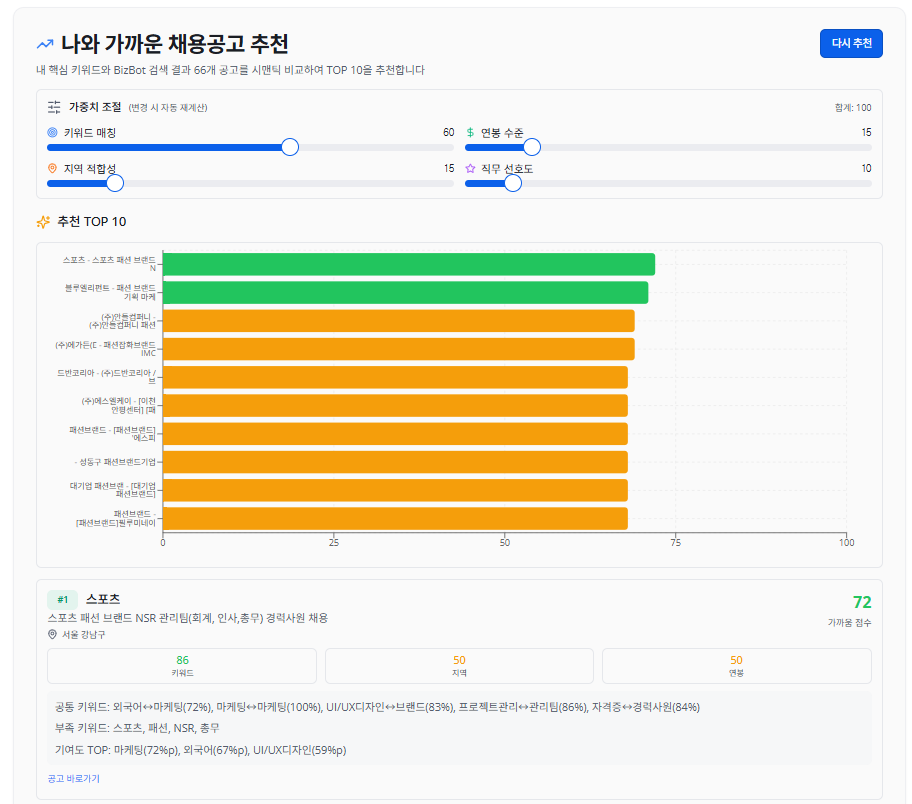Click the #1 rank badge on the 스포츠 card
Image resolution: width=912 pixels, height=804 pixels.
tap(62, 599)
